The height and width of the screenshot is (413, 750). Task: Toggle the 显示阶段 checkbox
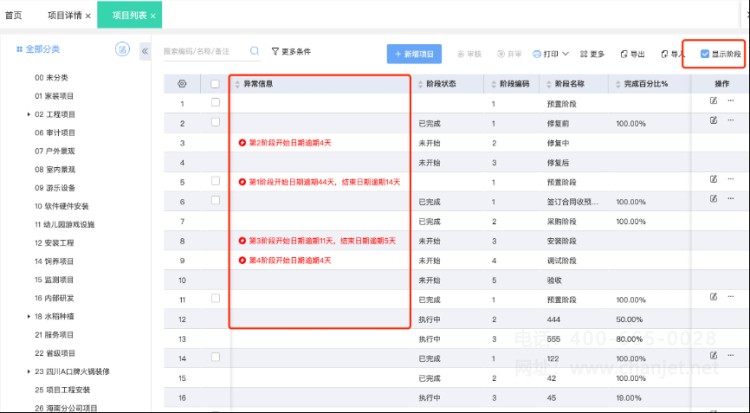coord(705,54)
